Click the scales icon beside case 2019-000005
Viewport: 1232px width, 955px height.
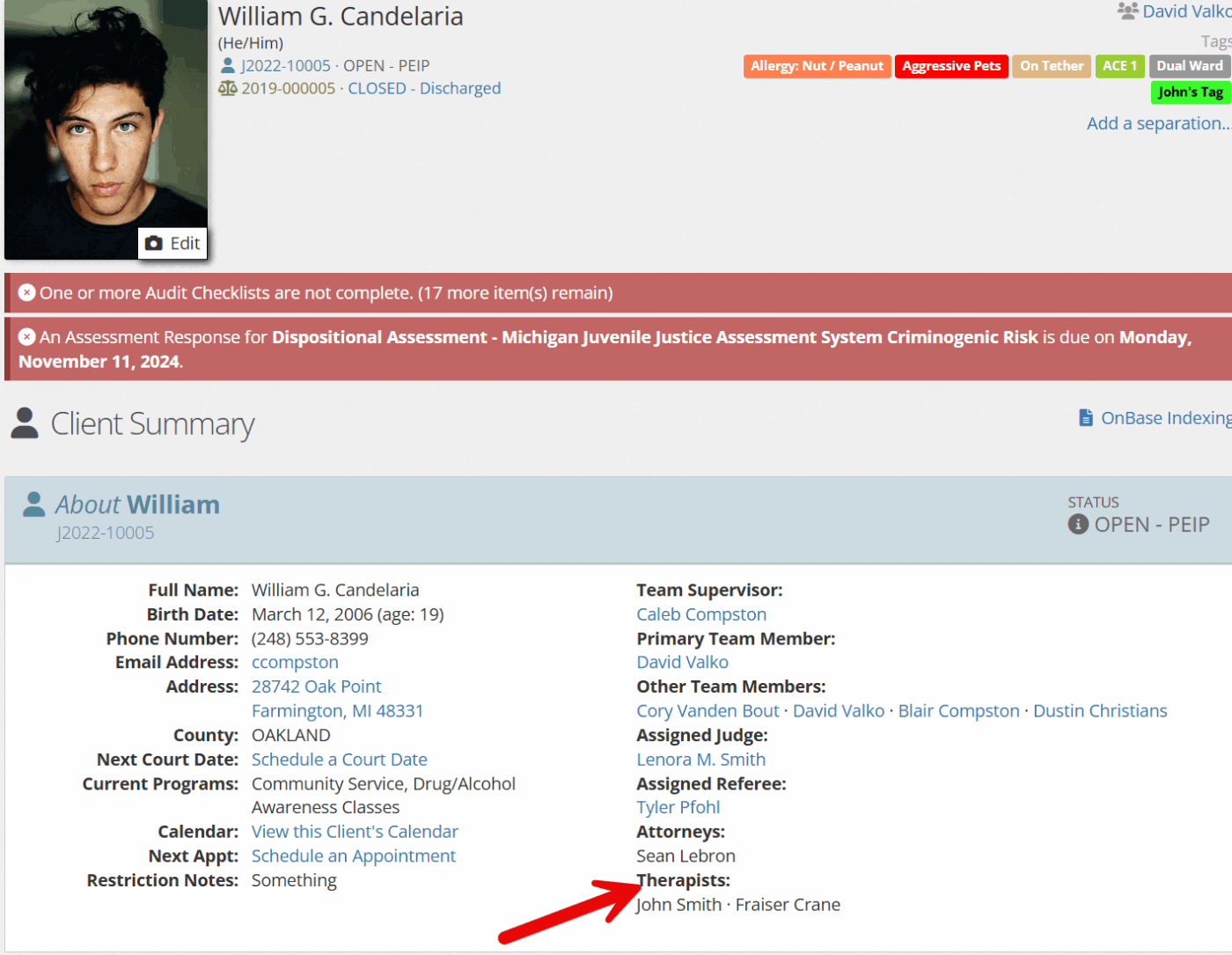pos(228,89)
